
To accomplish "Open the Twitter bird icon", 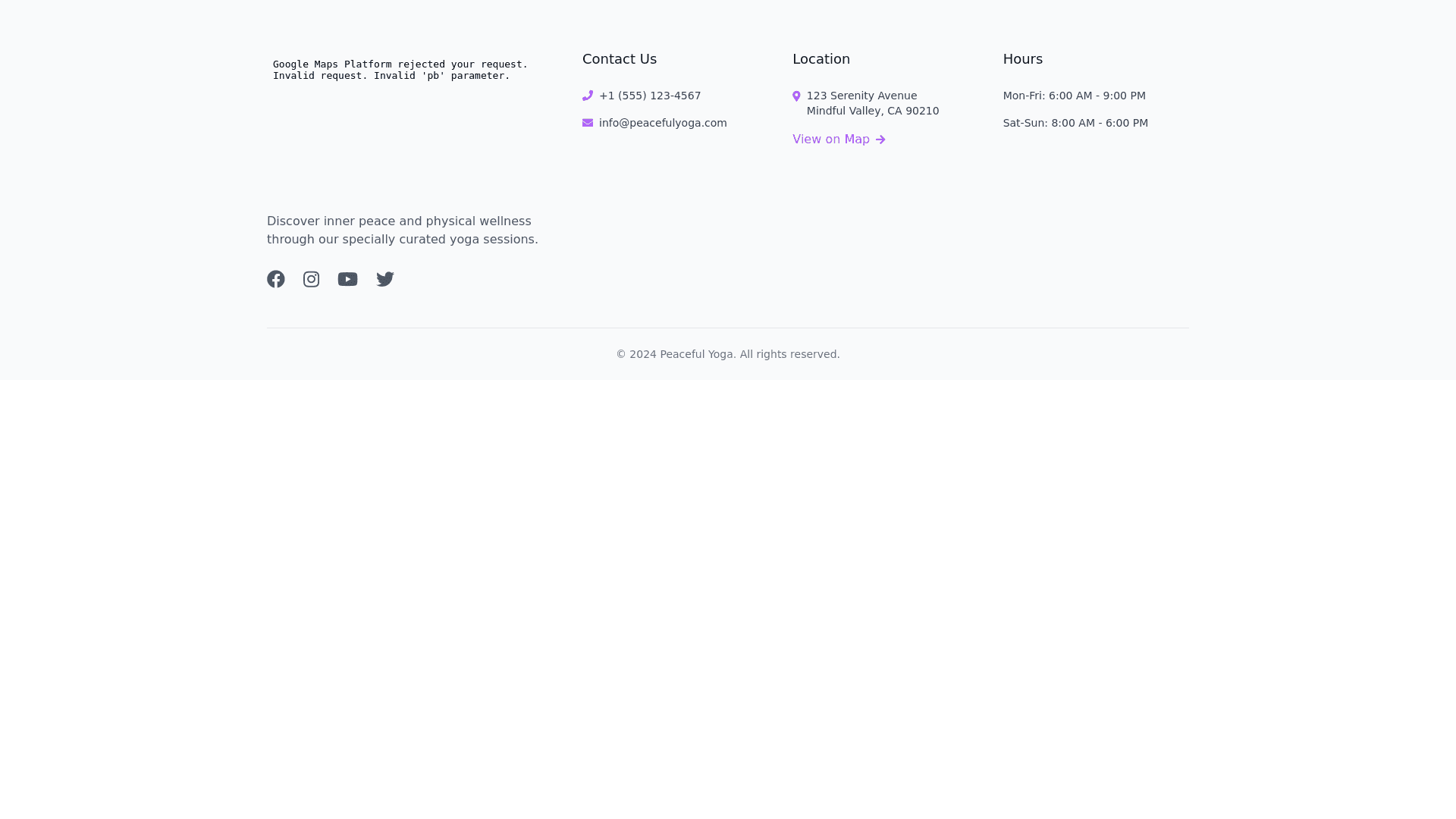I will 385,279.
